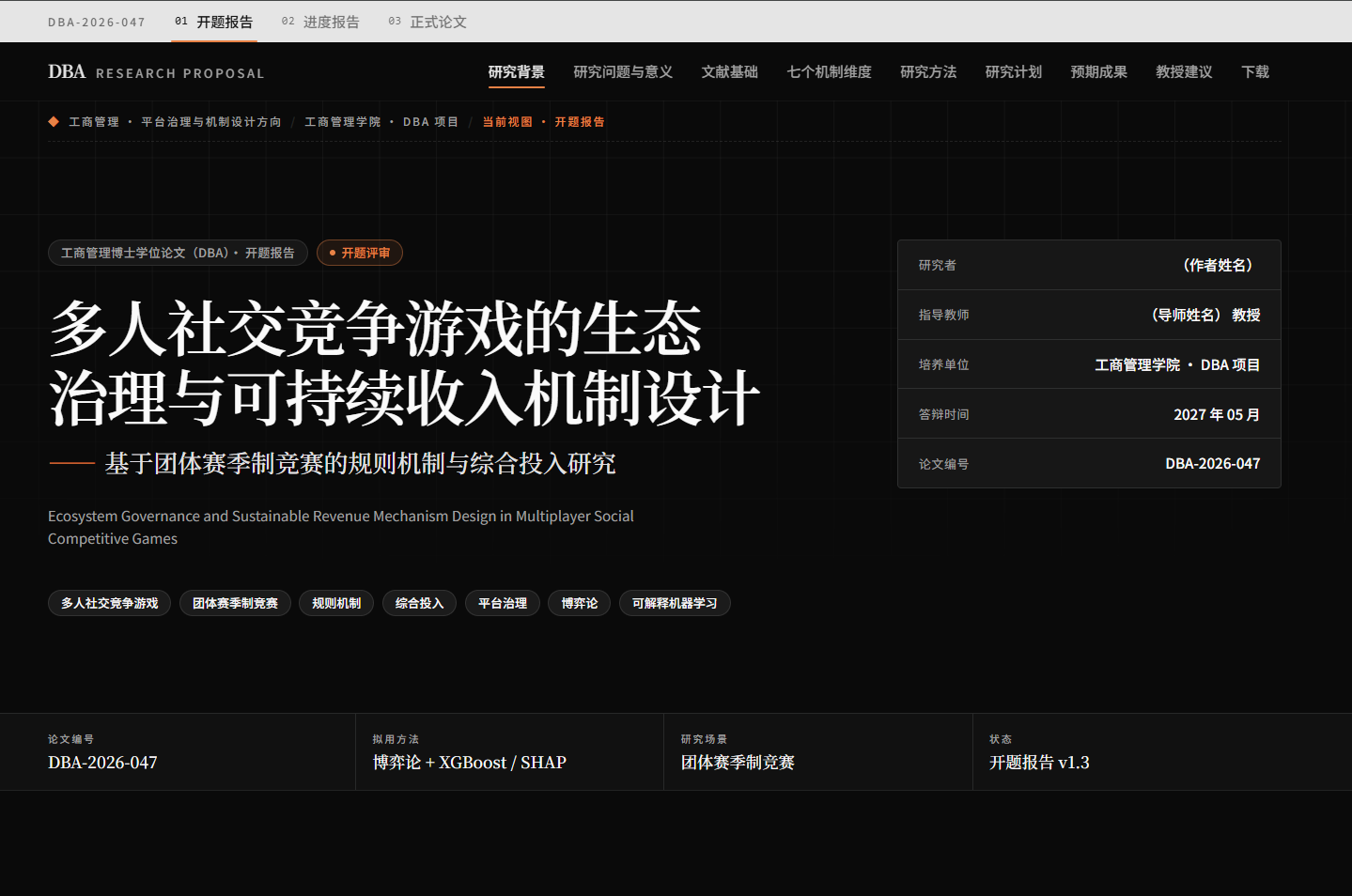Select the 综合投入 keyword tag
Viewport: 1352px width, 896px height.
point(419,603)
